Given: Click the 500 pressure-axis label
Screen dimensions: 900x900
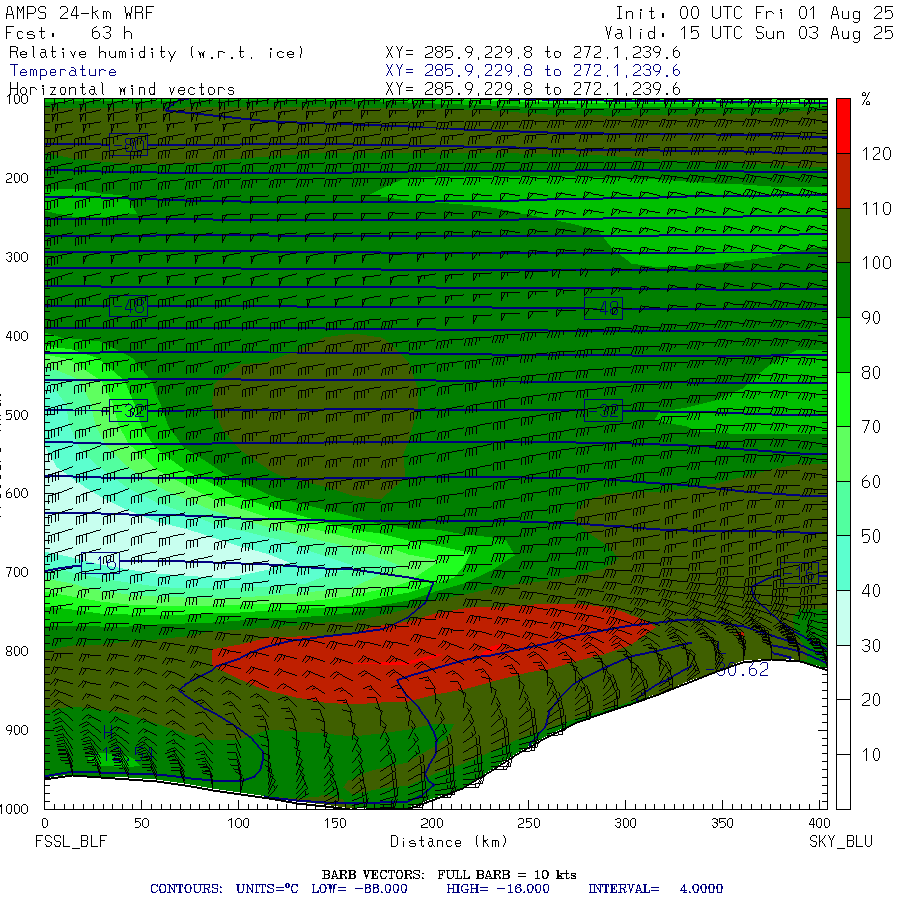Looking at the screenshot, I should click(x=17, y=414).
